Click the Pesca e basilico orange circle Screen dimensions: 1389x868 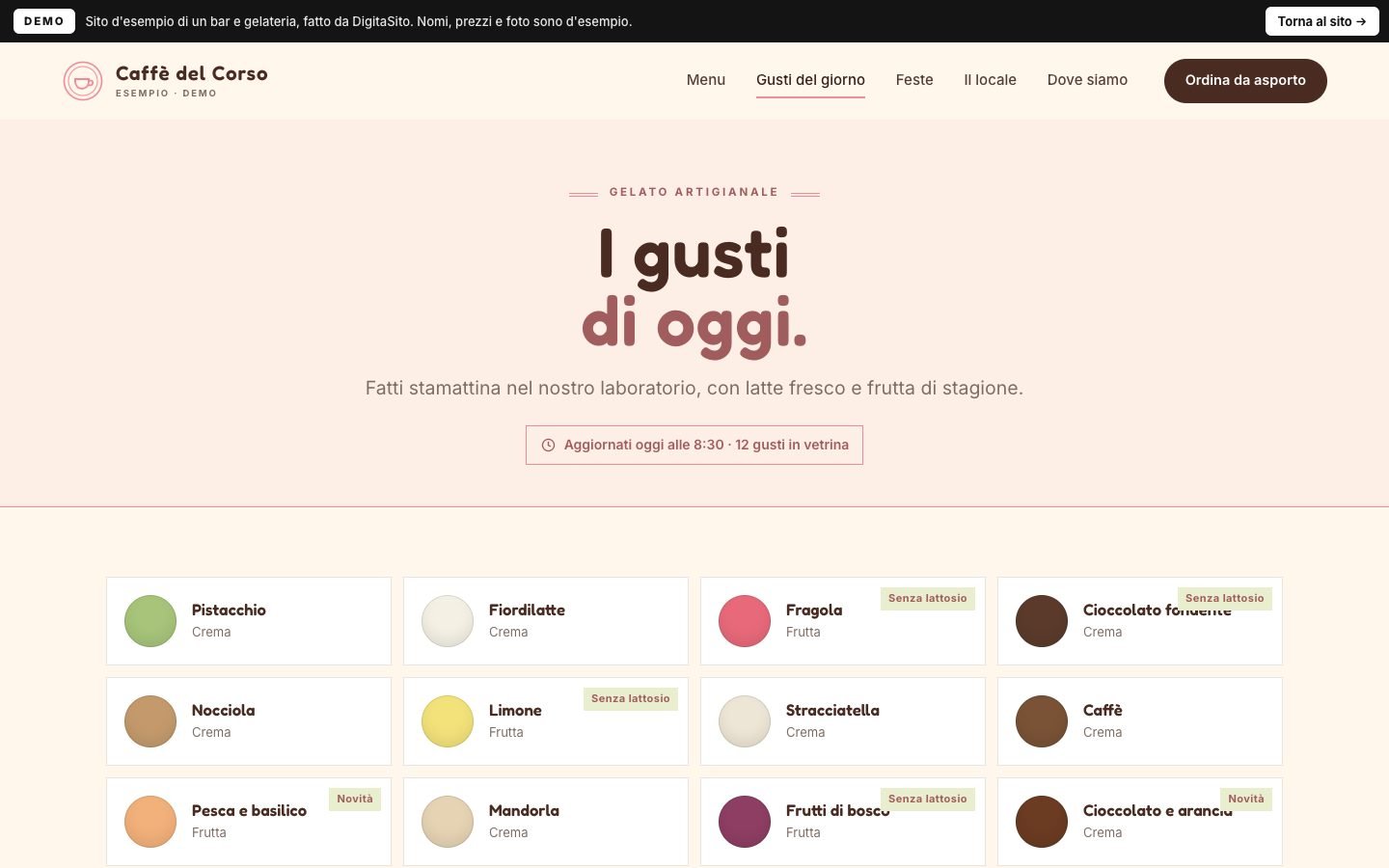pos(150,822)
